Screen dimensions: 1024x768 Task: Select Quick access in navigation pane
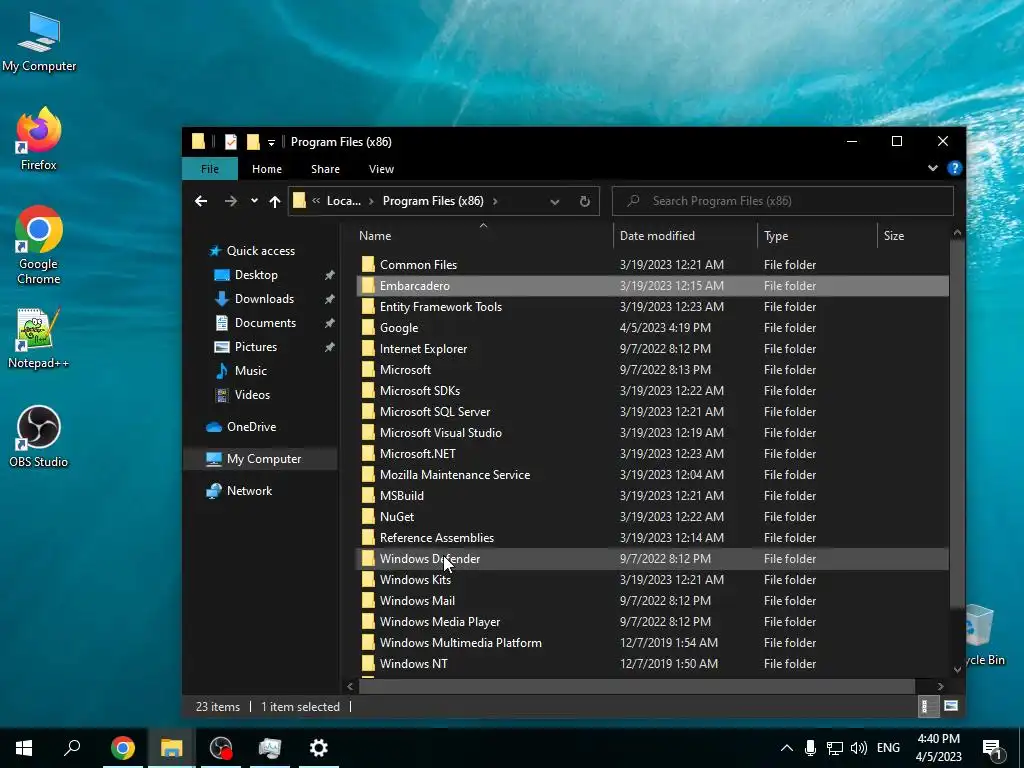coord(261,251)
